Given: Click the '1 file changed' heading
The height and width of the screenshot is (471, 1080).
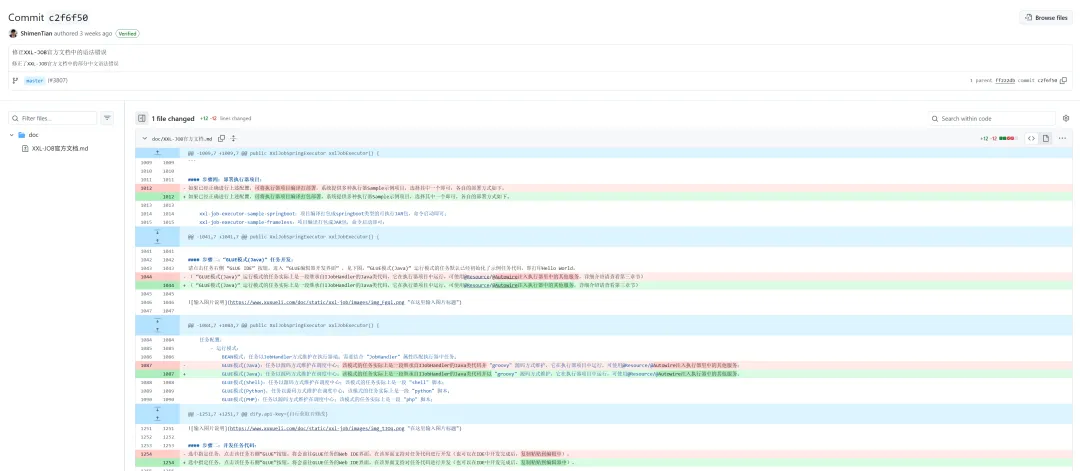Looking at the screenshot, I should pyautogui.click(x=173, y=118).
